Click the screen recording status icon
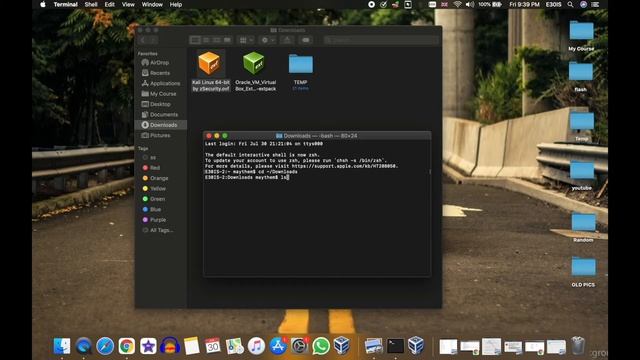Screen dimensions: 640x360 pos(371,4)
